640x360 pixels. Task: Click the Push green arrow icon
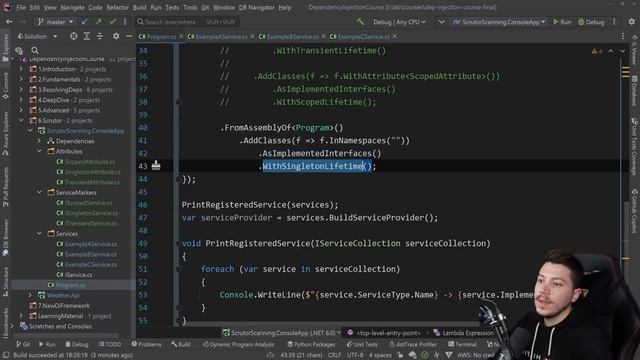98,21
